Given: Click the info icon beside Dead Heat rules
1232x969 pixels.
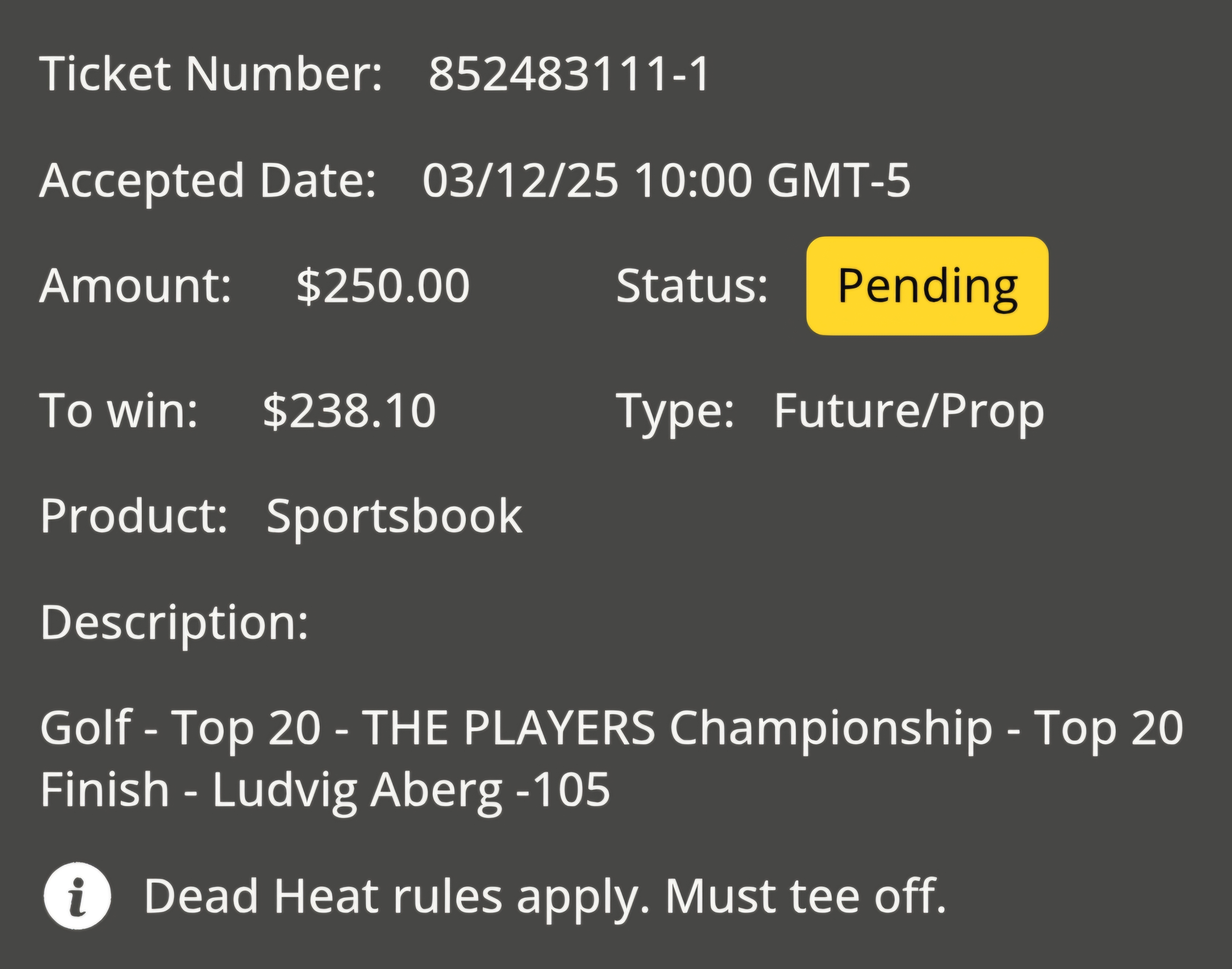Looking at the screenshot, I should (x=77, y=896).
